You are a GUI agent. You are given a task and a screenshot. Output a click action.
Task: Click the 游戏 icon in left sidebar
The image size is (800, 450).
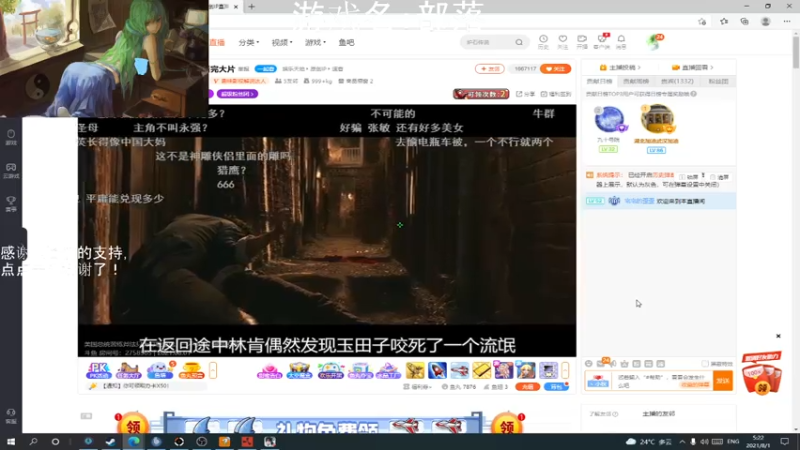(x=11, y=137)
